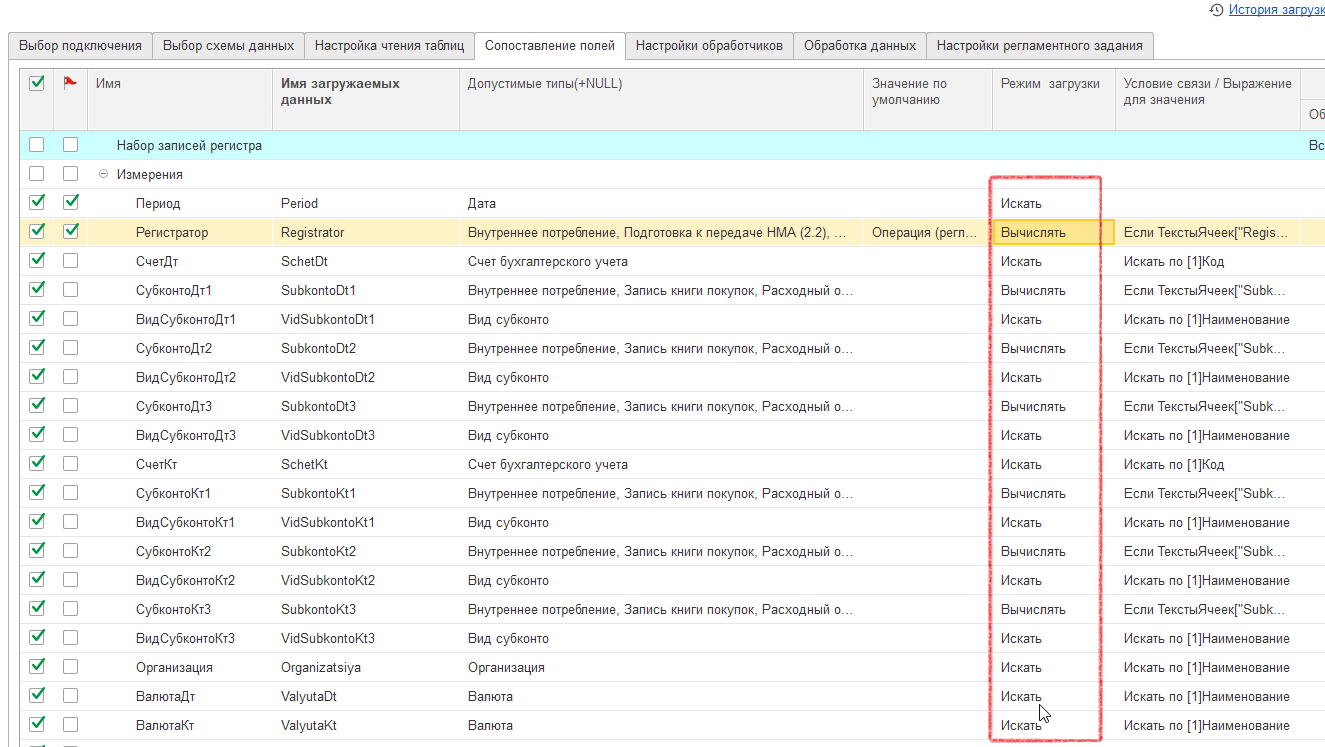Viewport: 1325px width, 747px height.
Task: Click the history clock icon near История загрузки
Action: 1216,10
